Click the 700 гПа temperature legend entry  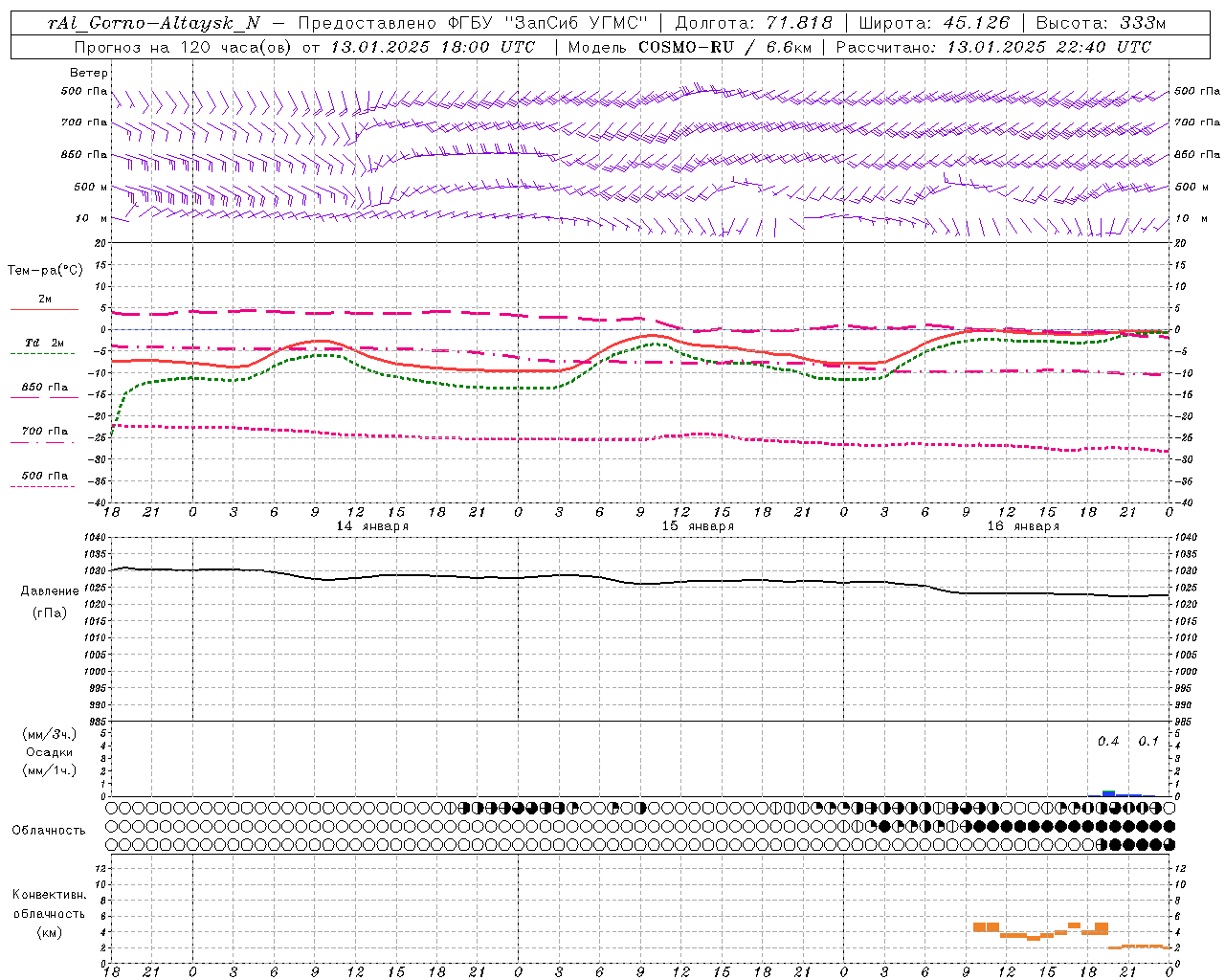coord(45,431)
